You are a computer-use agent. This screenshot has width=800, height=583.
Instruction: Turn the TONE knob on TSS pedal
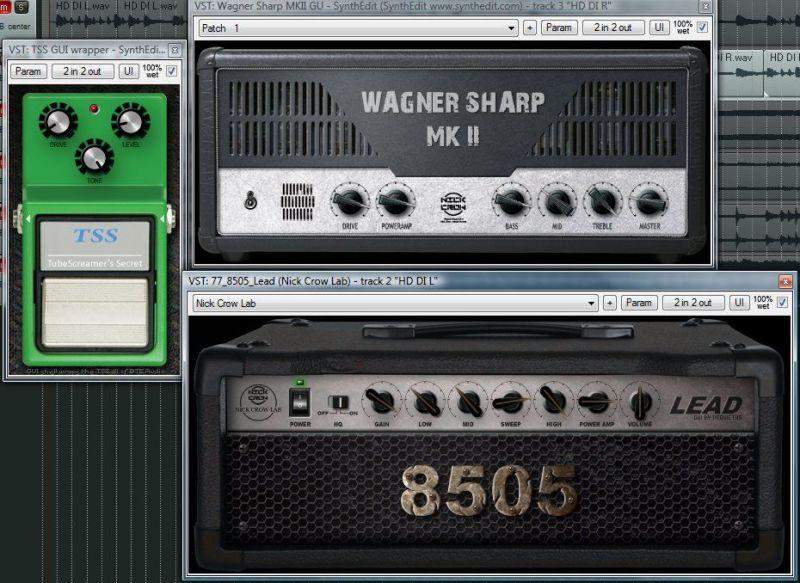(x=94, y=157)
